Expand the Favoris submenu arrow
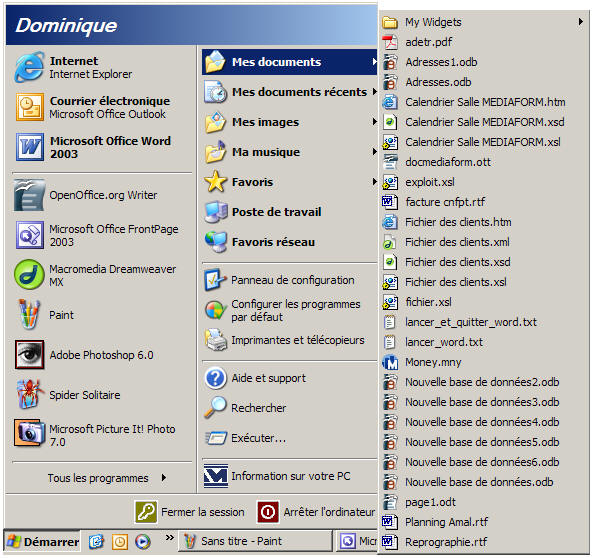This screenshot has height=558, width=593. click(374, 182)
